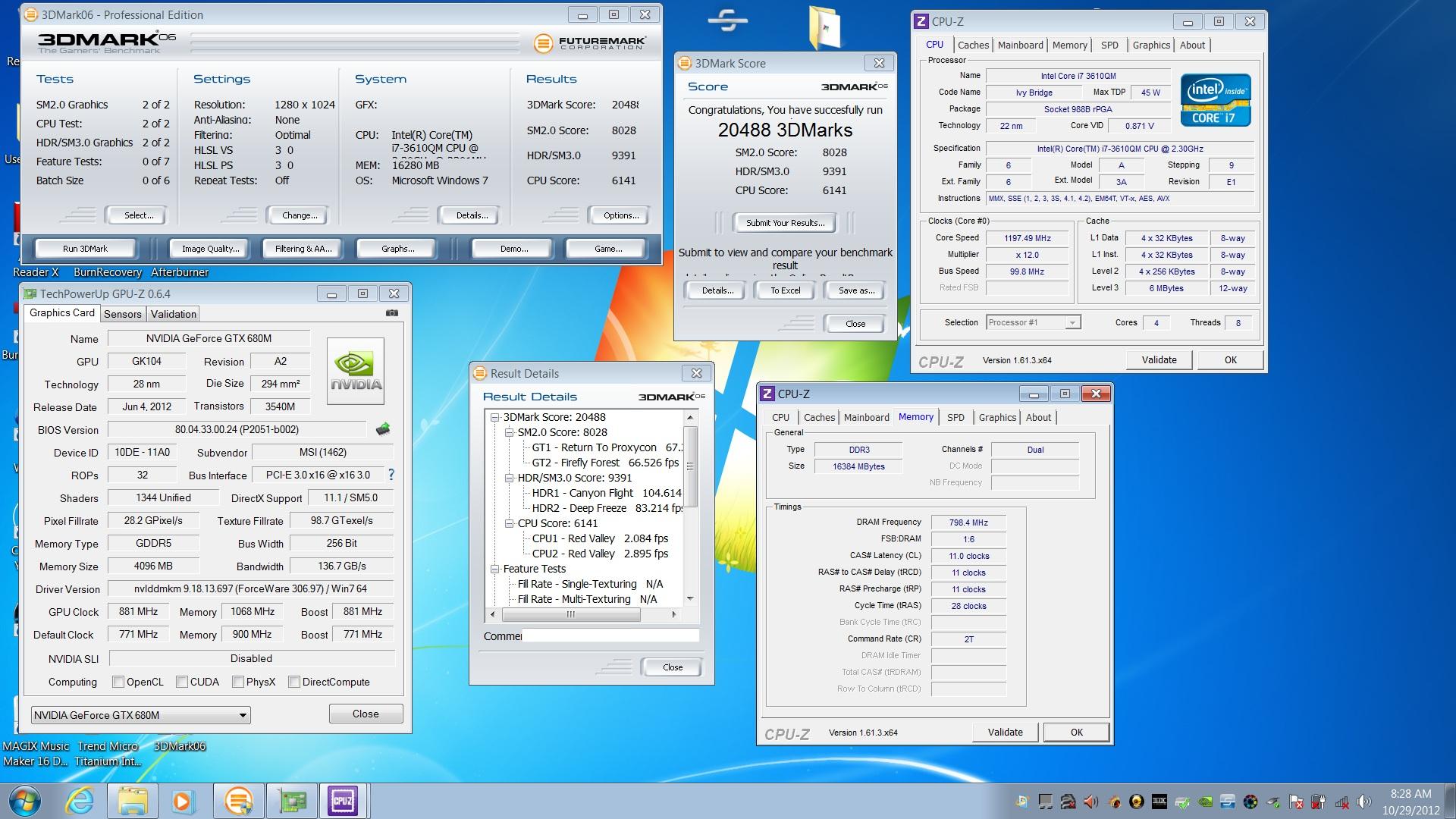Open Graphics tab in bottom CPU-Z window

click(996, 417)
